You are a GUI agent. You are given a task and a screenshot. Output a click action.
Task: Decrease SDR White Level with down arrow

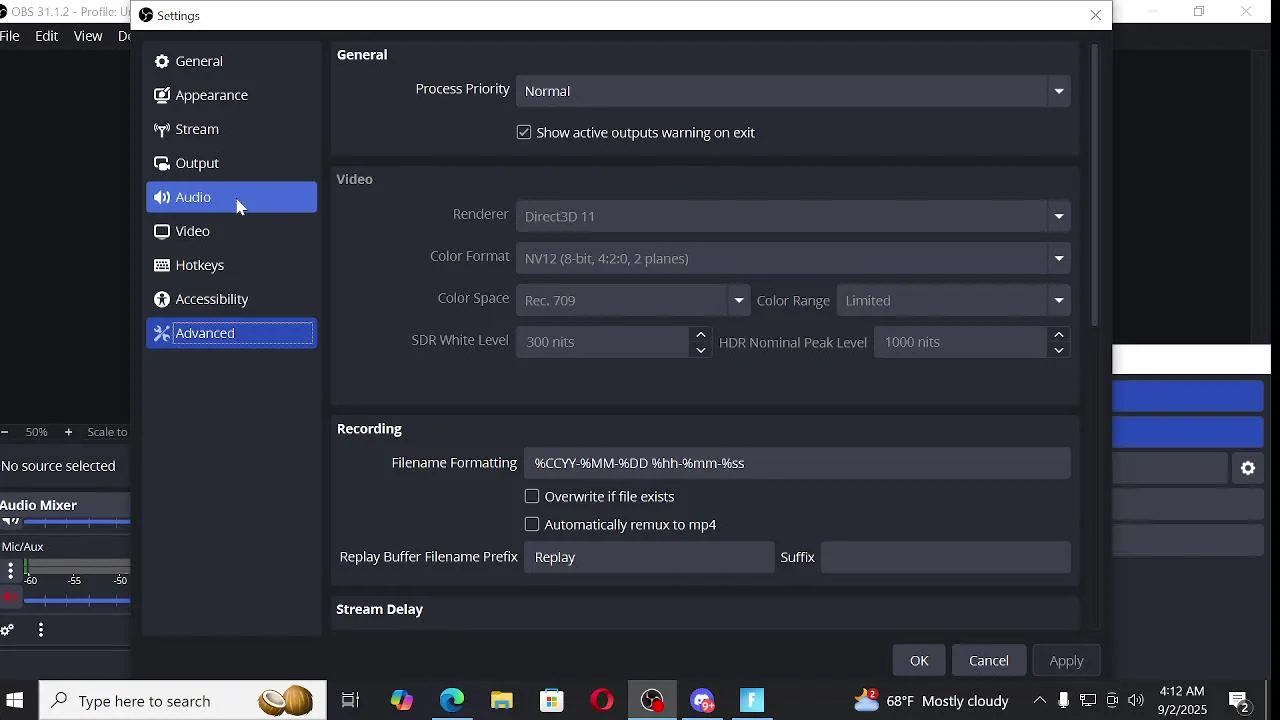click(x=700, y=350)
